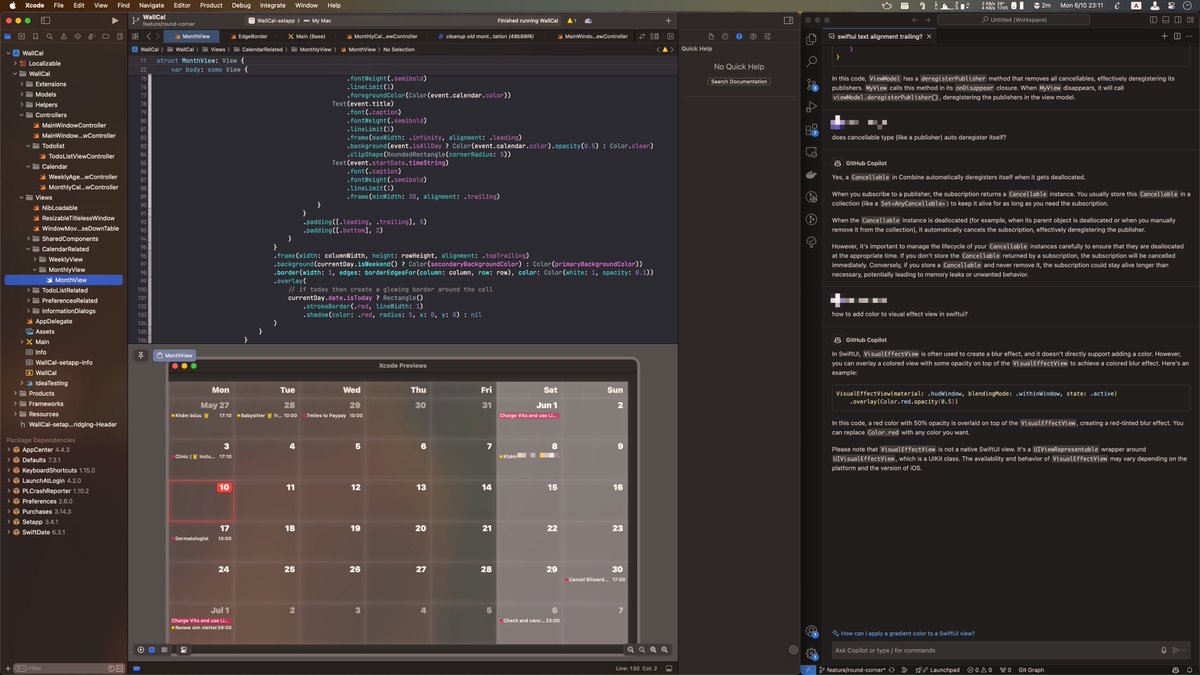Click gradient color suggested follow-up link
Viewport: 1200px width, 675px height.
(x=902, y=633)
